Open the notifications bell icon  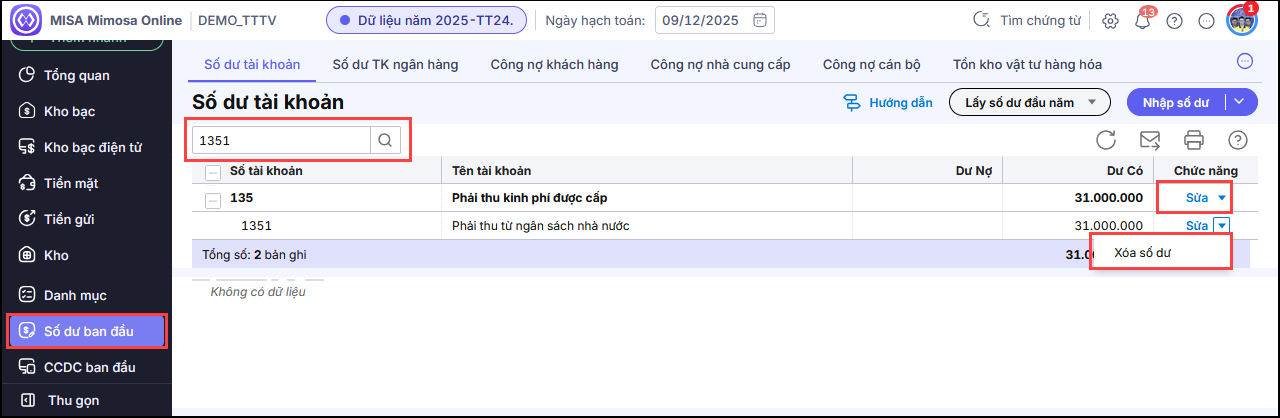click(x=1142, y=21)
